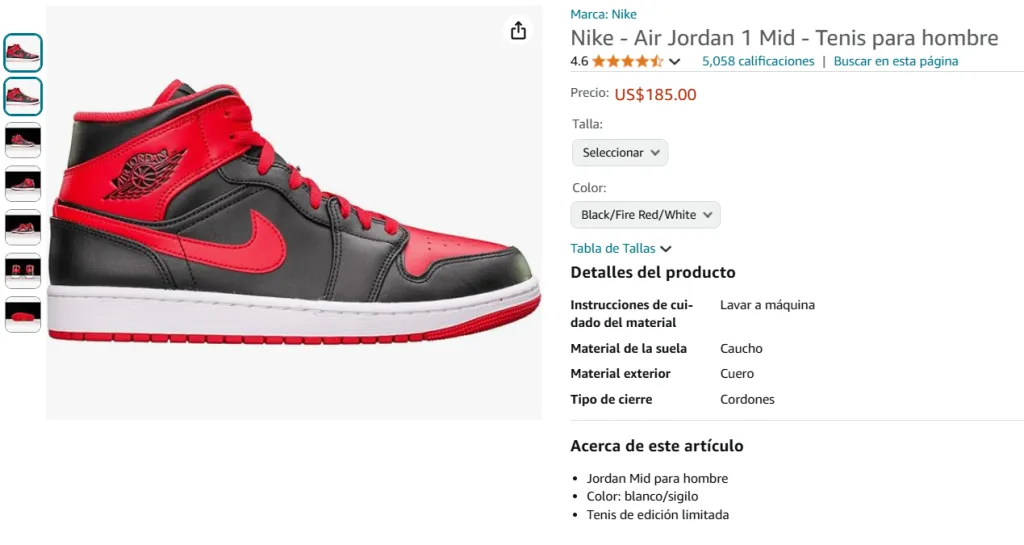Click the US$185.00 price
The height and width of the screenshot is (545, 1024).
pyautogui.click(x=655, y=95)
